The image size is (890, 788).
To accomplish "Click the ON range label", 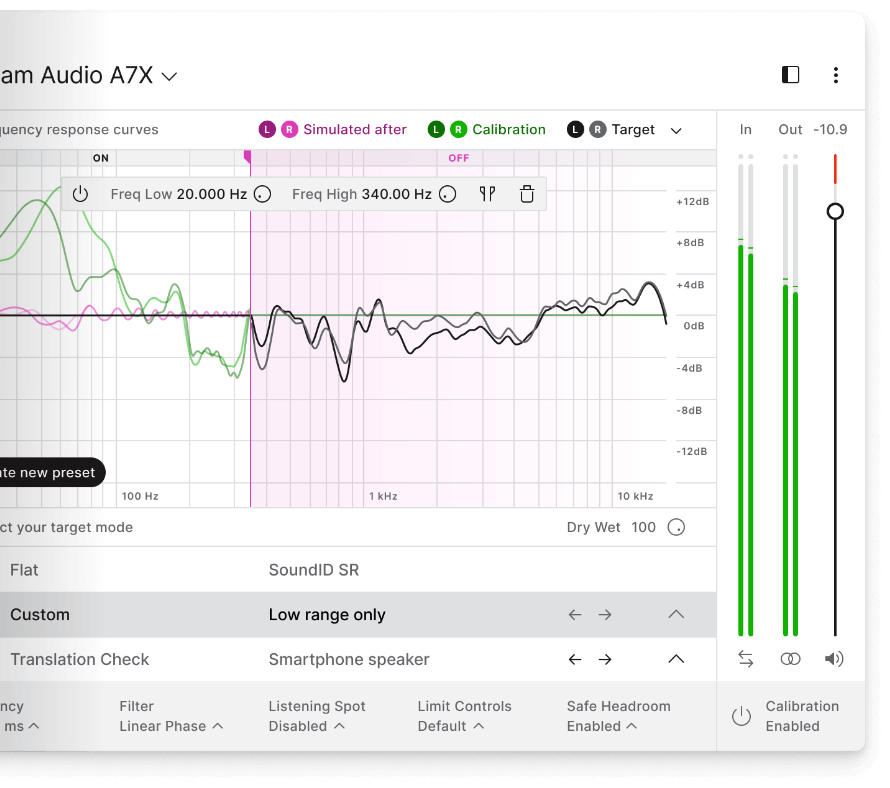I will click(100, 158).
